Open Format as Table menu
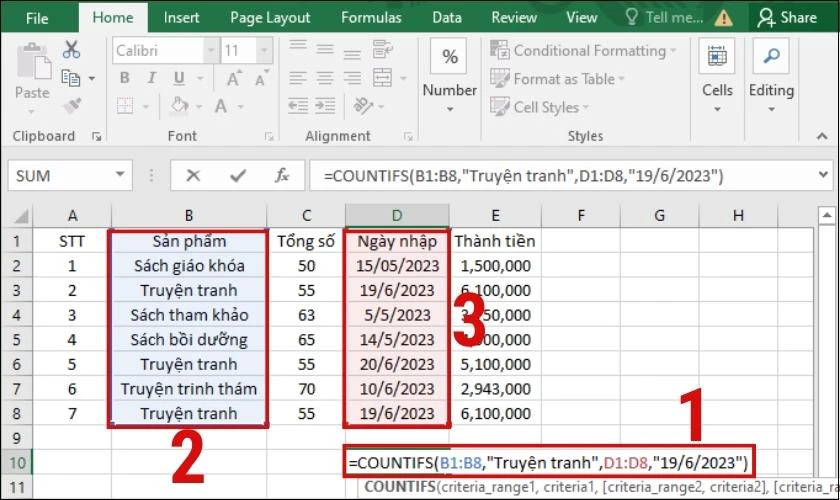This screenshot has height=500, width=840. click(x=557, y=79)
